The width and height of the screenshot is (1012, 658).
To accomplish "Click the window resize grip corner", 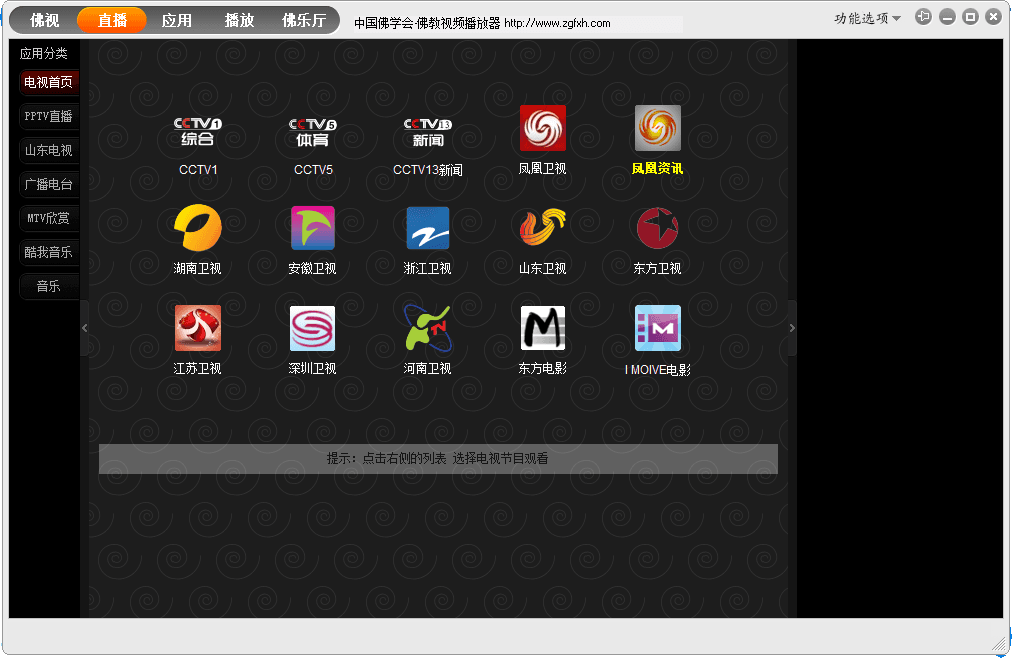I will pos(1000,643).
